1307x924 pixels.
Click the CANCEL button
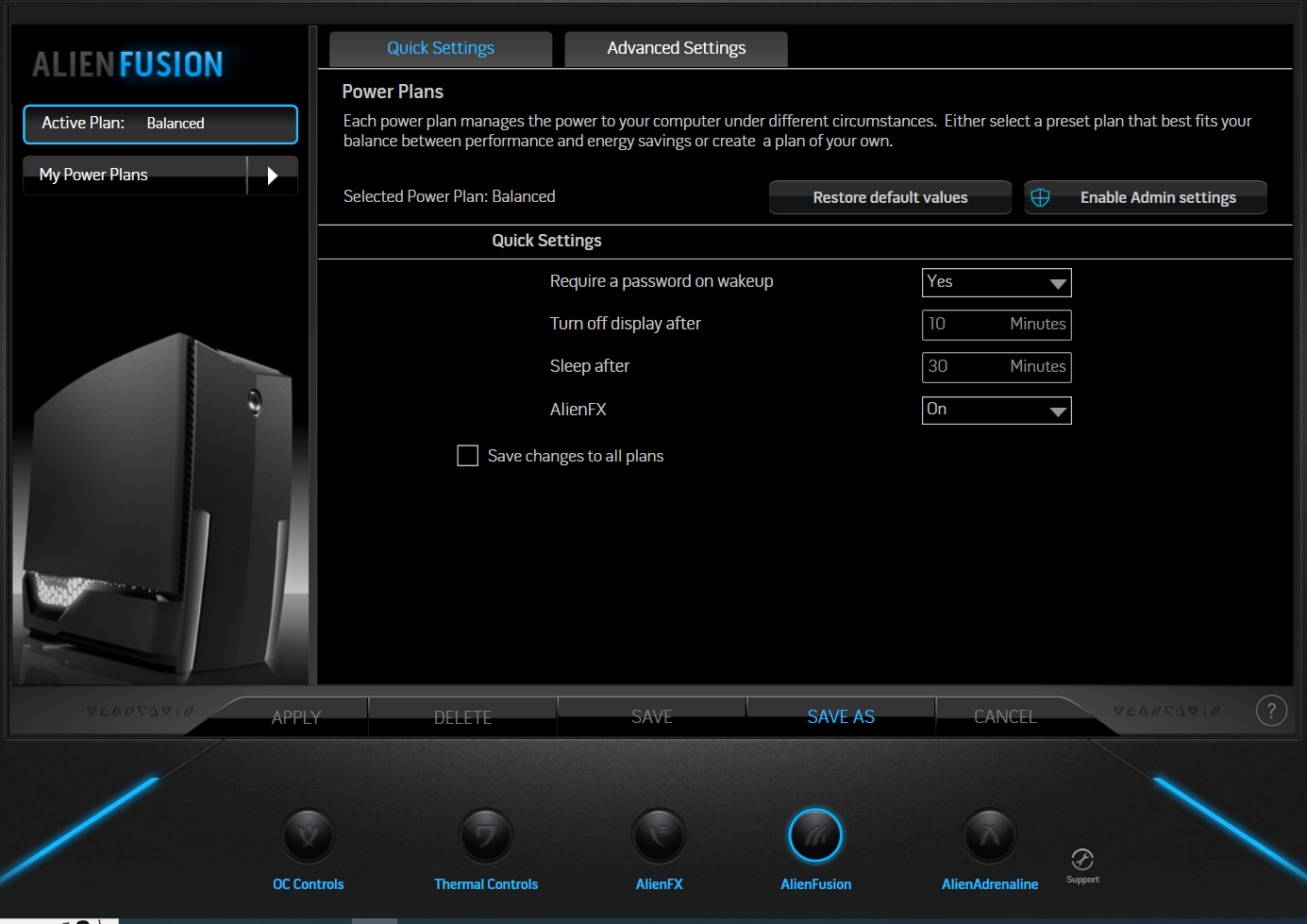tap(1005, 717)
